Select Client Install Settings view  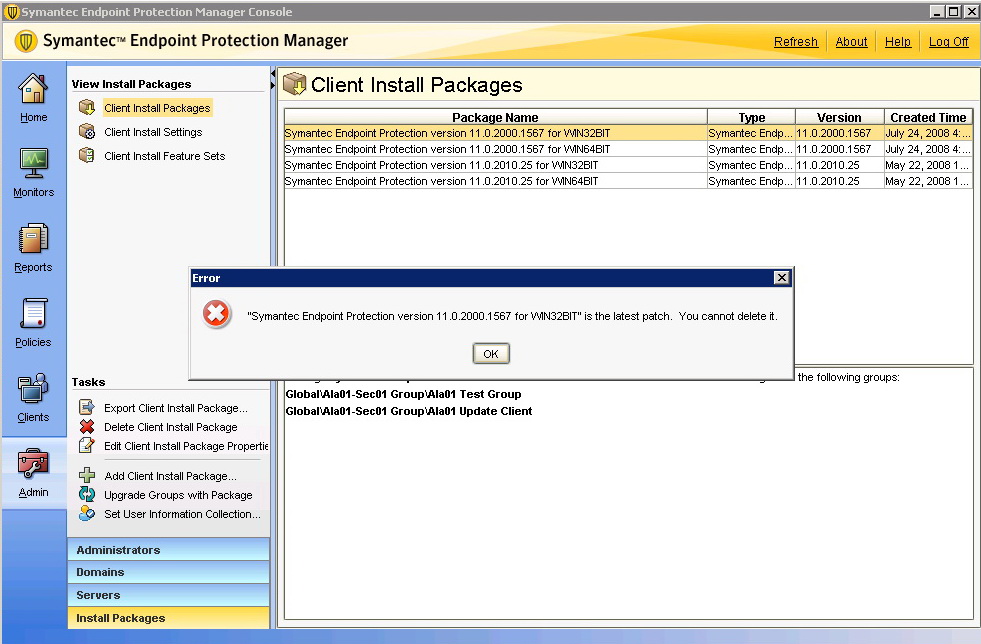153,132
